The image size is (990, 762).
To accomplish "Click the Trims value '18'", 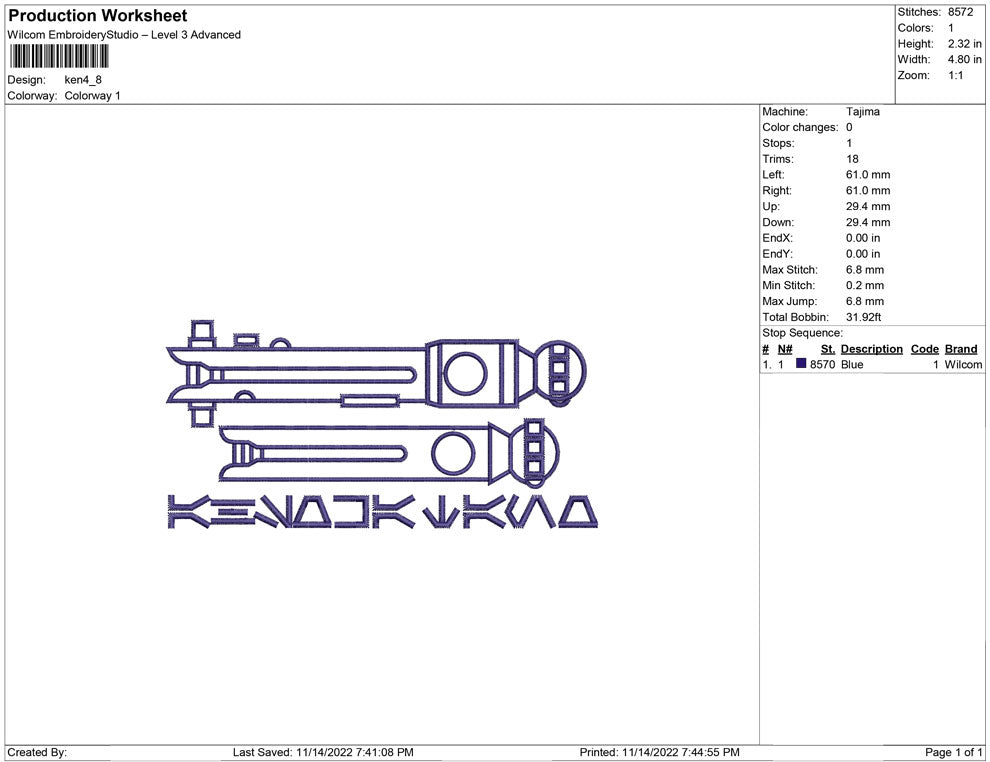I will pyautogui.click(x=852, y=158).
